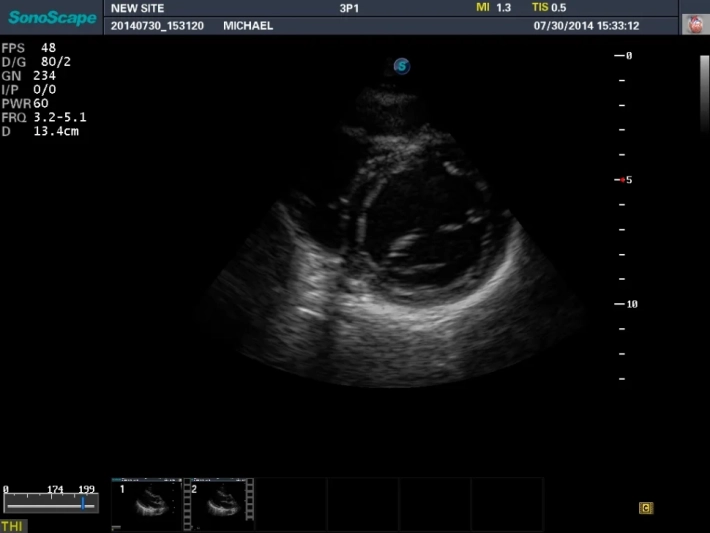Click the D 13.4cm depth parameter
The width and height of the screenshot is (710, 533).
(x=40, y=131)
